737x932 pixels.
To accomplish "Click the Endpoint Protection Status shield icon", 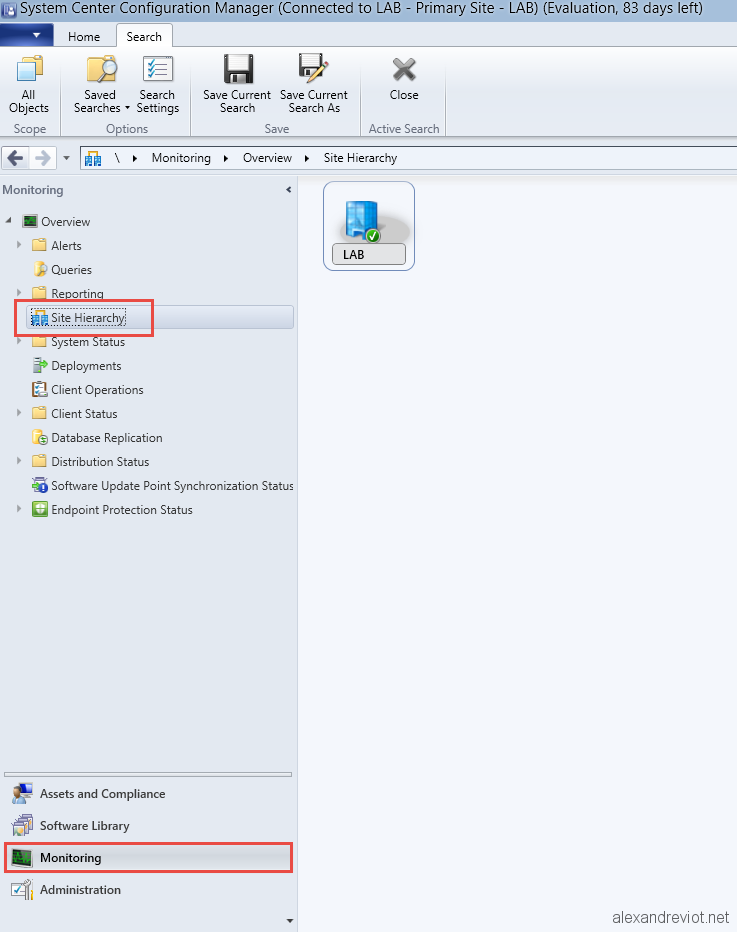I will (x=40, y=509).
